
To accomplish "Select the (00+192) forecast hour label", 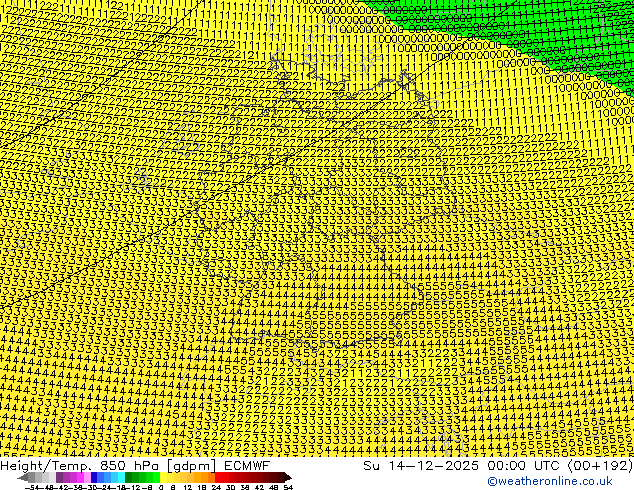I will coord(600,466).
